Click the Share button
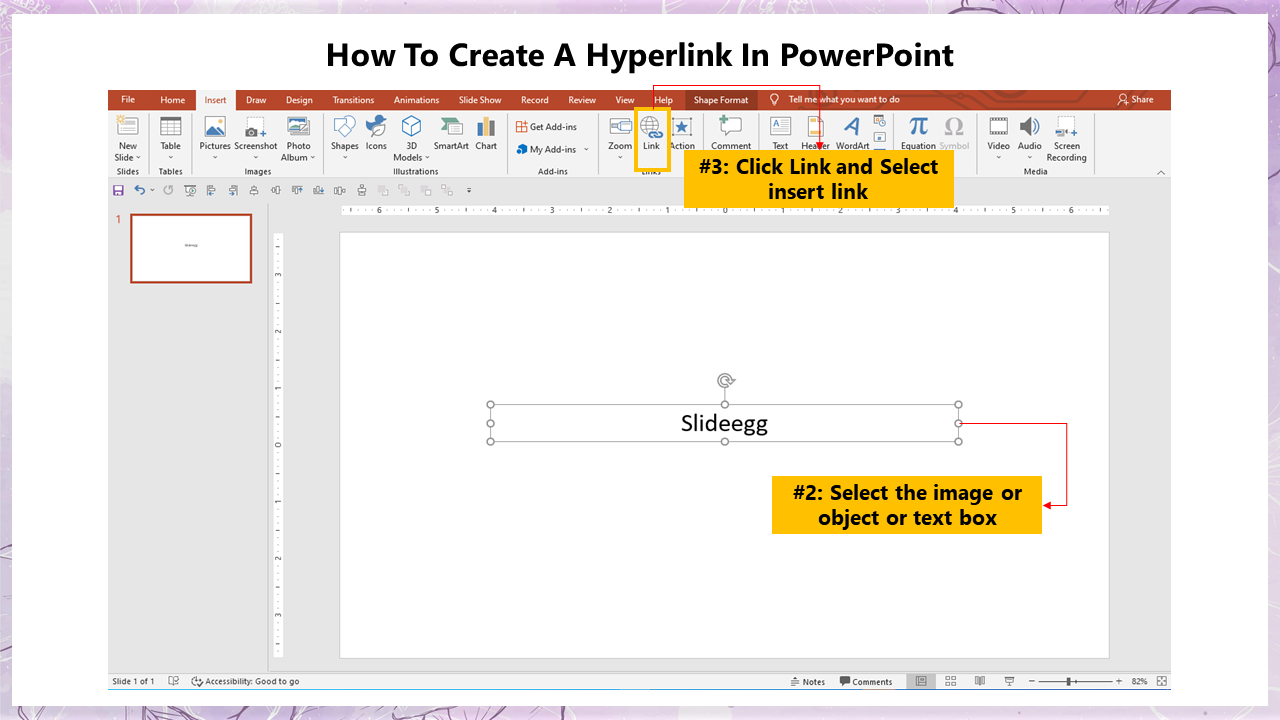The image size is (1280, 720). tap(1135, 100)
